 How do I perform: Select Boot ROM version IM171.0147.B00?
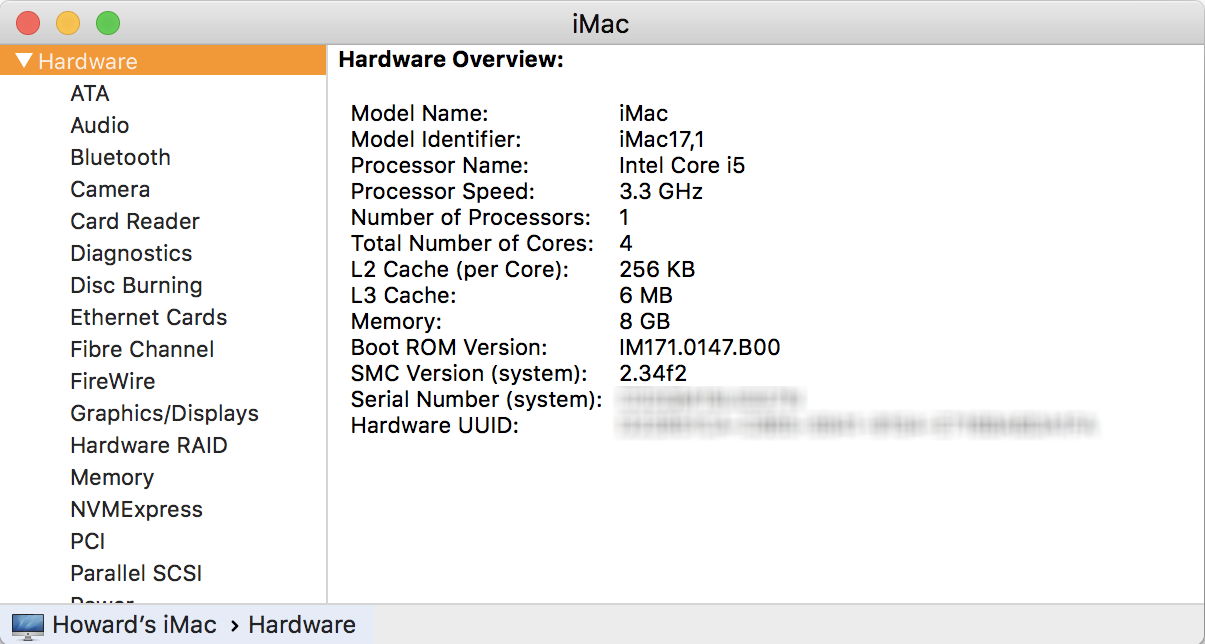tap(700, 347)
